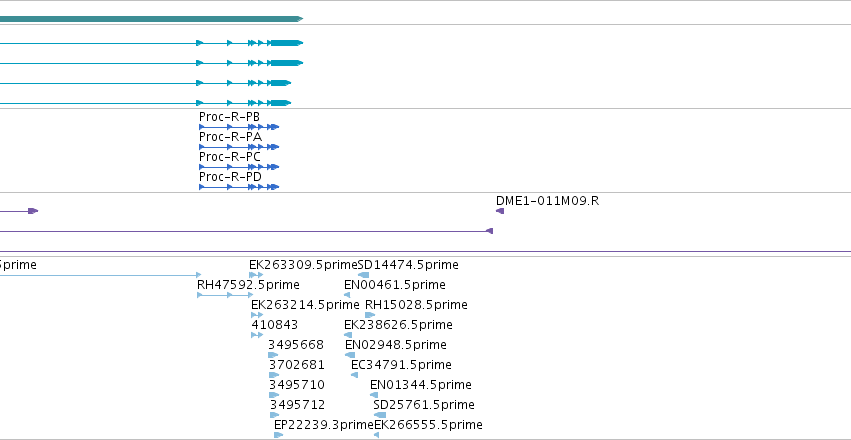
Task: Select the 3495668 feature label
Action: click(x=296, y=345)
